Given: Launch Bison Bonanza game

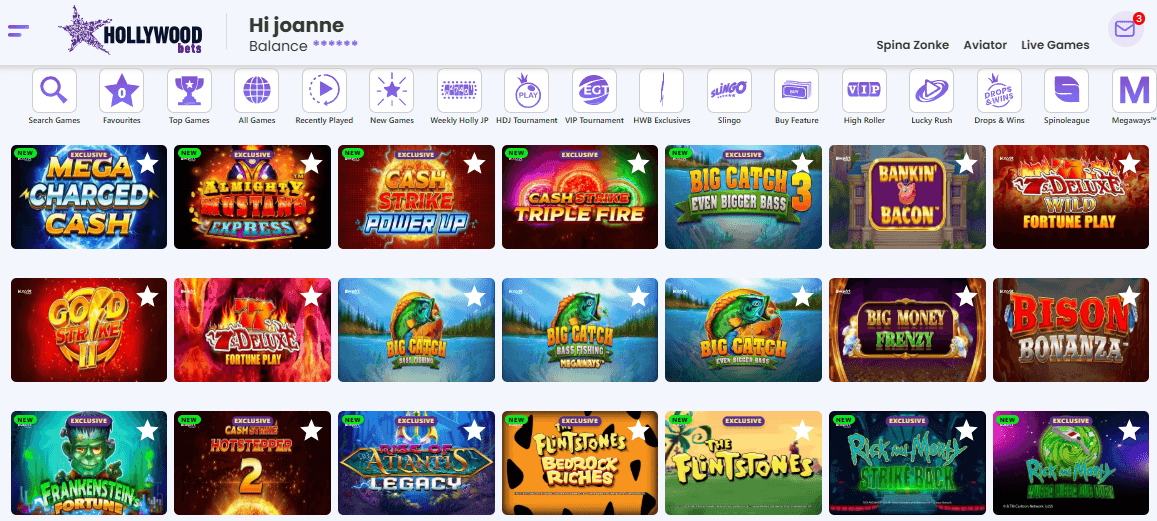Looking at the screenshot, I should tap(1071, 330).
